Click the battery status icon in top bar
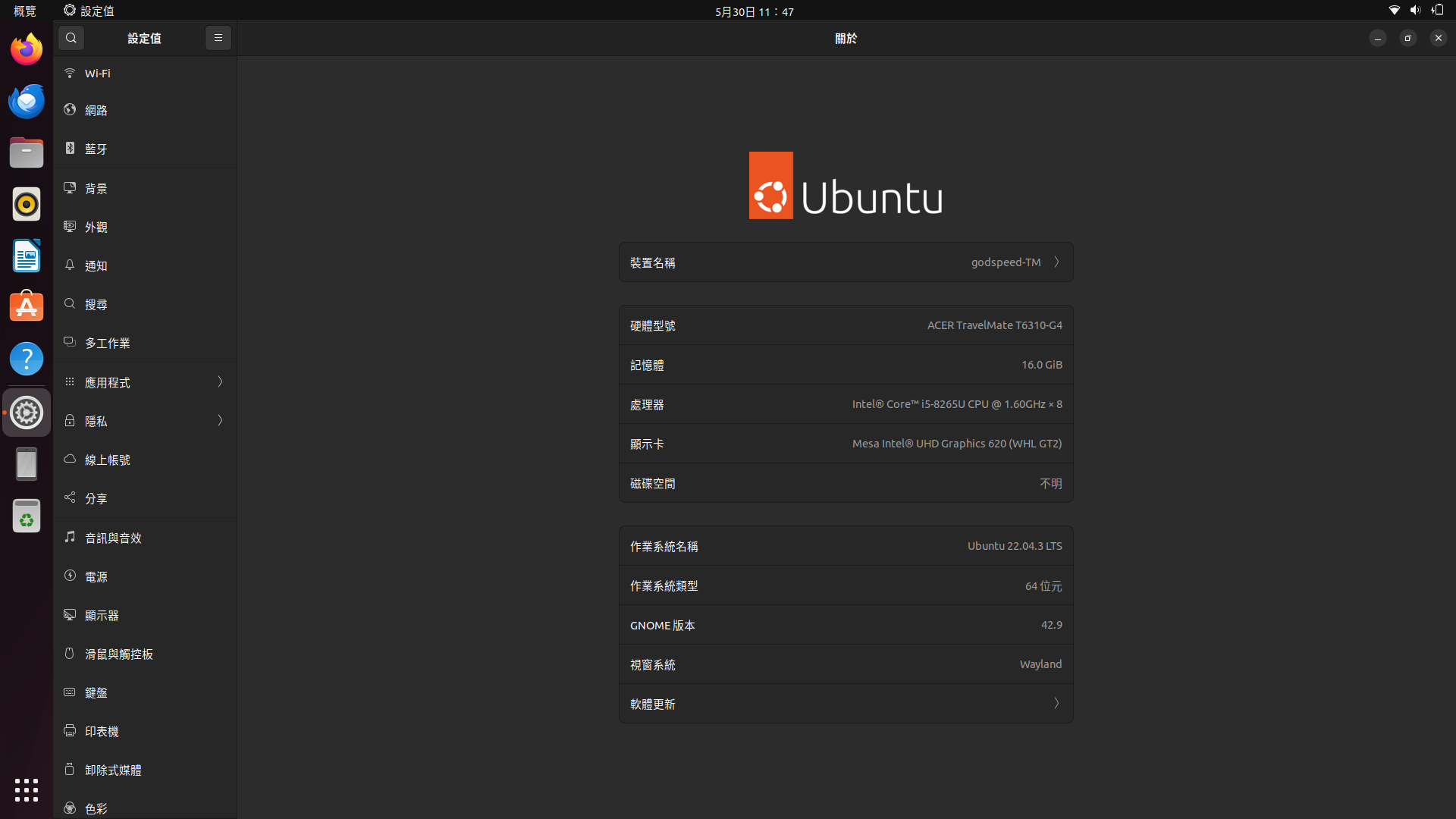The image size is (1456, 819). [x=1437, y=11]
